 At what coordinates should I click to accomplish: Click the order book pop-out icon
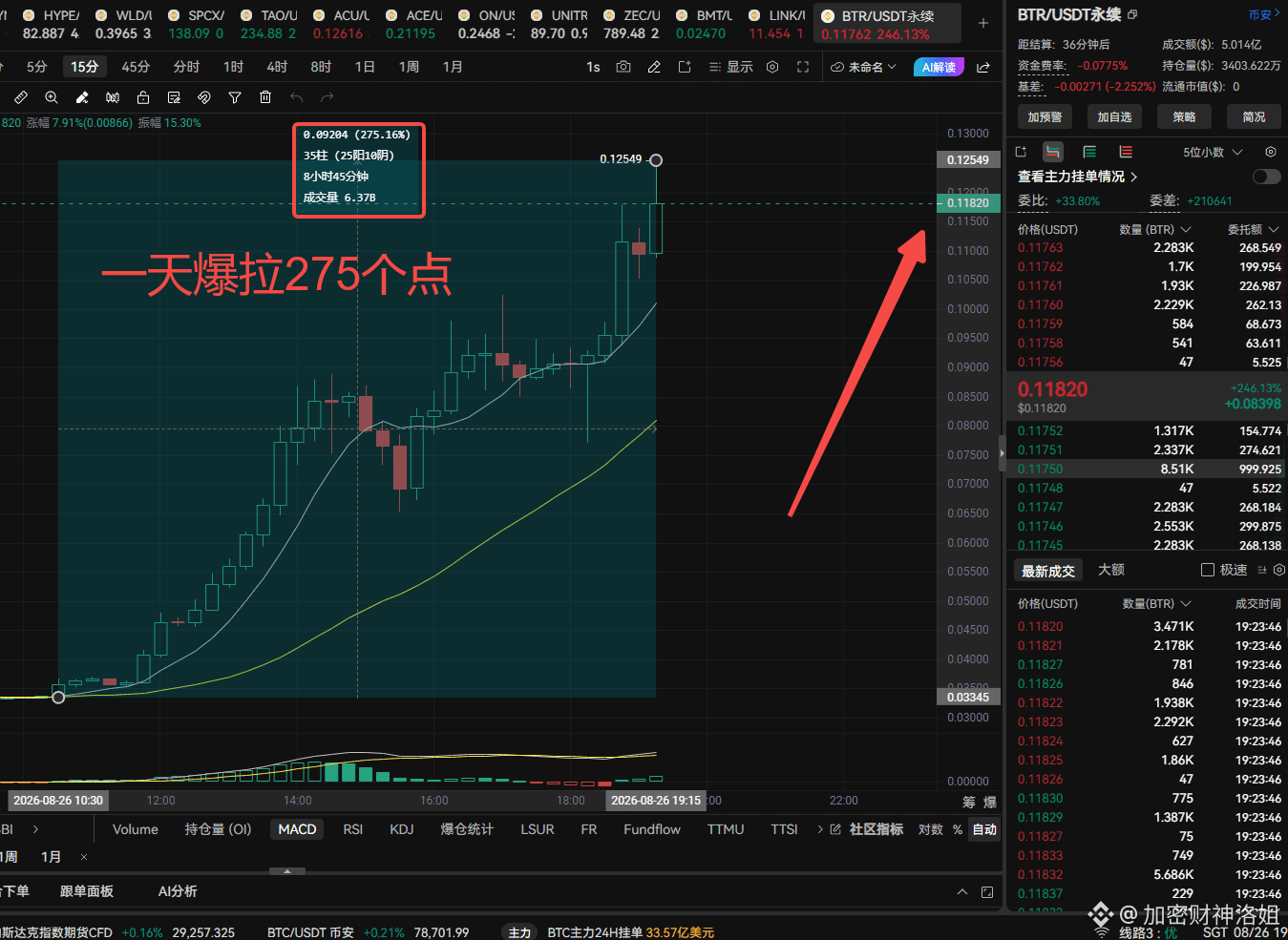[1021, 152]
